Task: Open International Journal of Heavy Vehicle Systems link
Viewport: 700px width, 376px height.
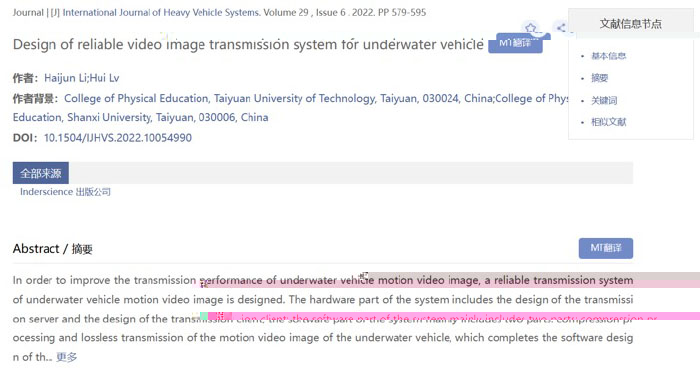Action: point(161,13)
